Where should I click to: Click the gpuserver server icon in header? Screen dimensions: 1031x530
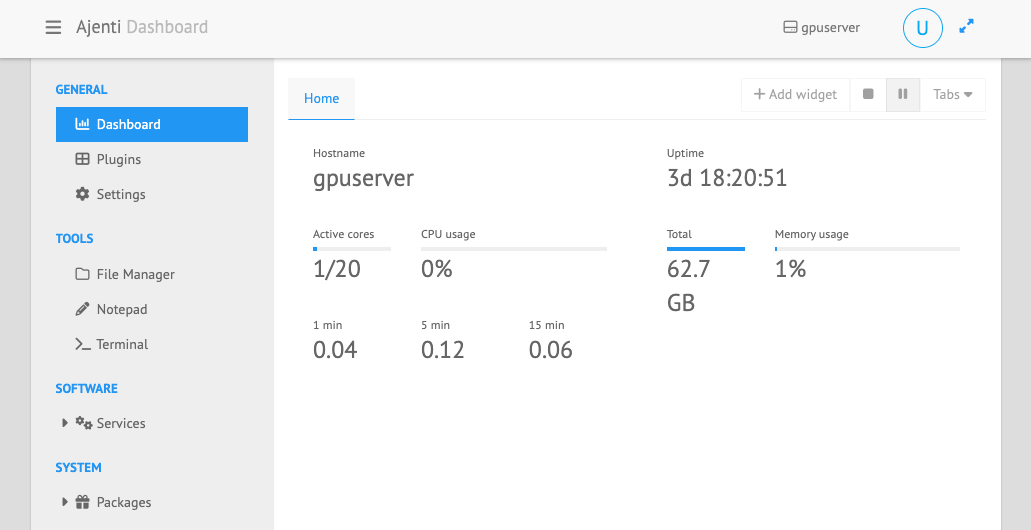[790, 28]
